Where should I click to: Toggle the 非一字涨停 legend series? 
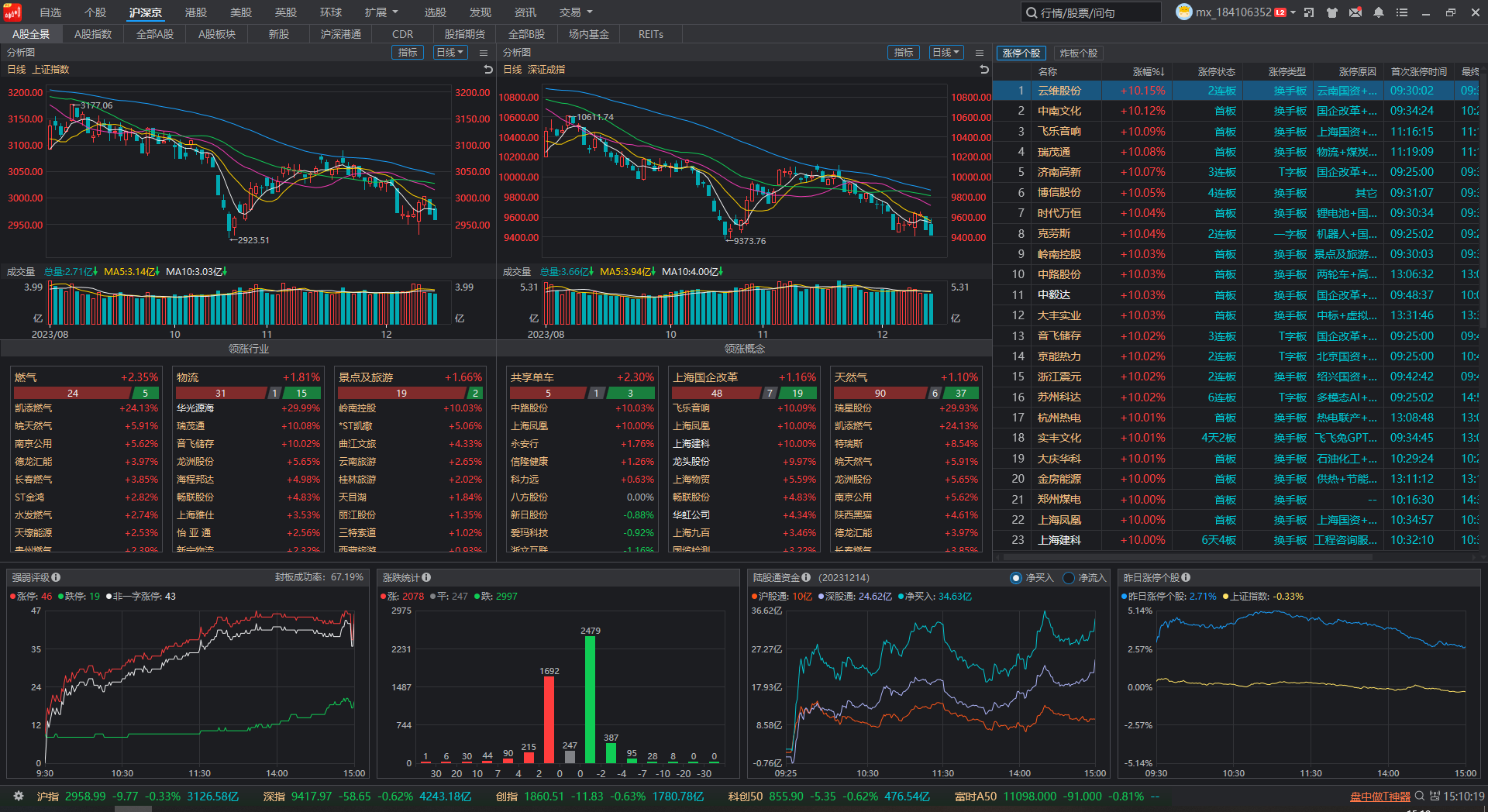click(x=141, y=597)
